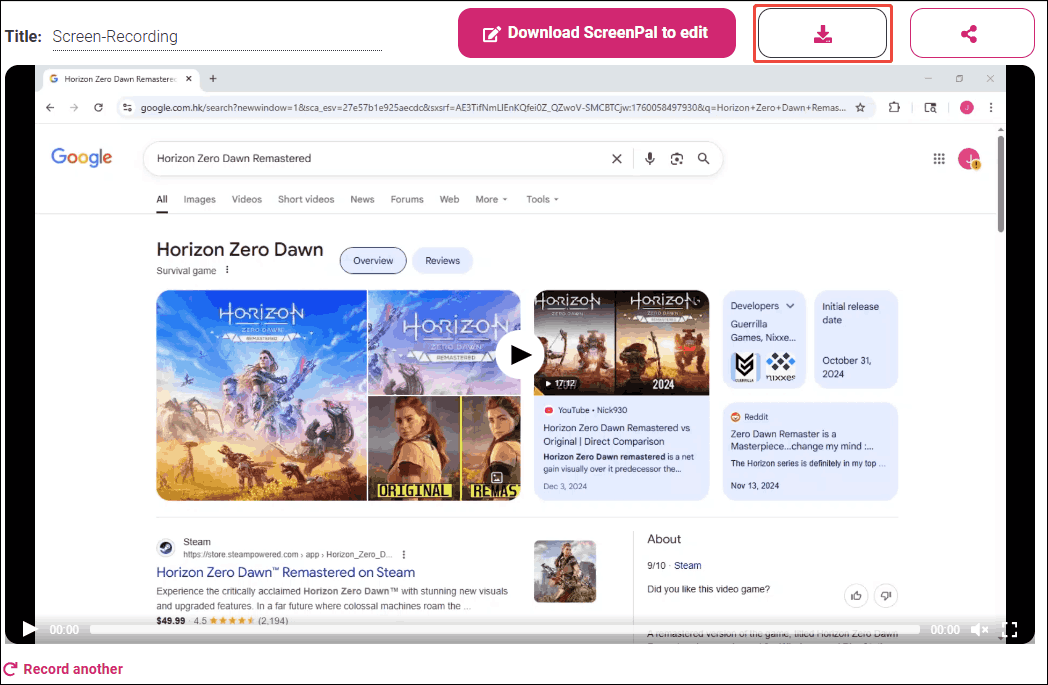Select the Horizon Zero Dawn Remastered tab
The height and width of the screenshot is (685, 1048).
(x=120, y=78)
